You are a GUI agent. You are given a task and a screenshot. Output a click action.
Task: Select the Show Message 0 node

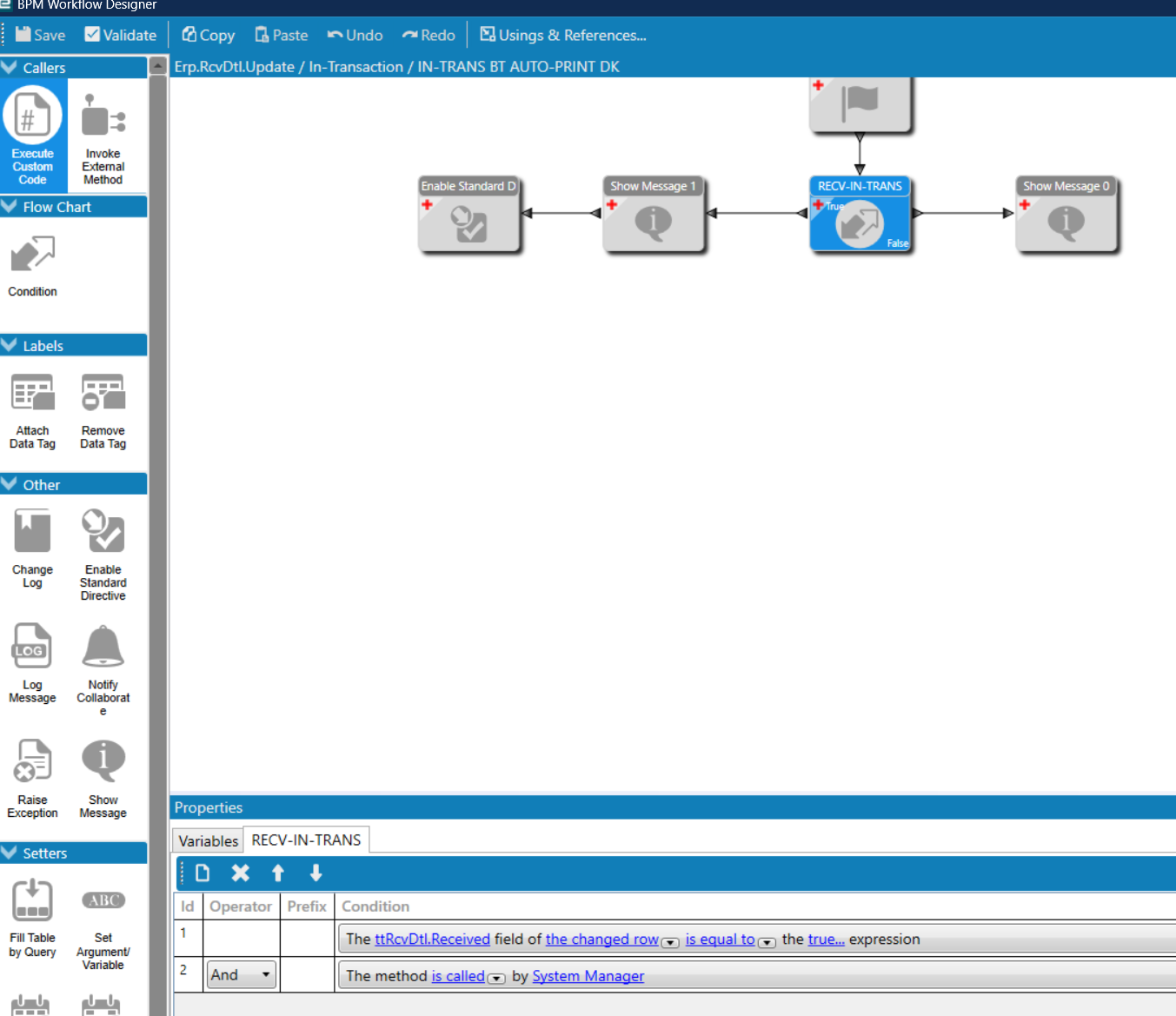point(1066,215)
